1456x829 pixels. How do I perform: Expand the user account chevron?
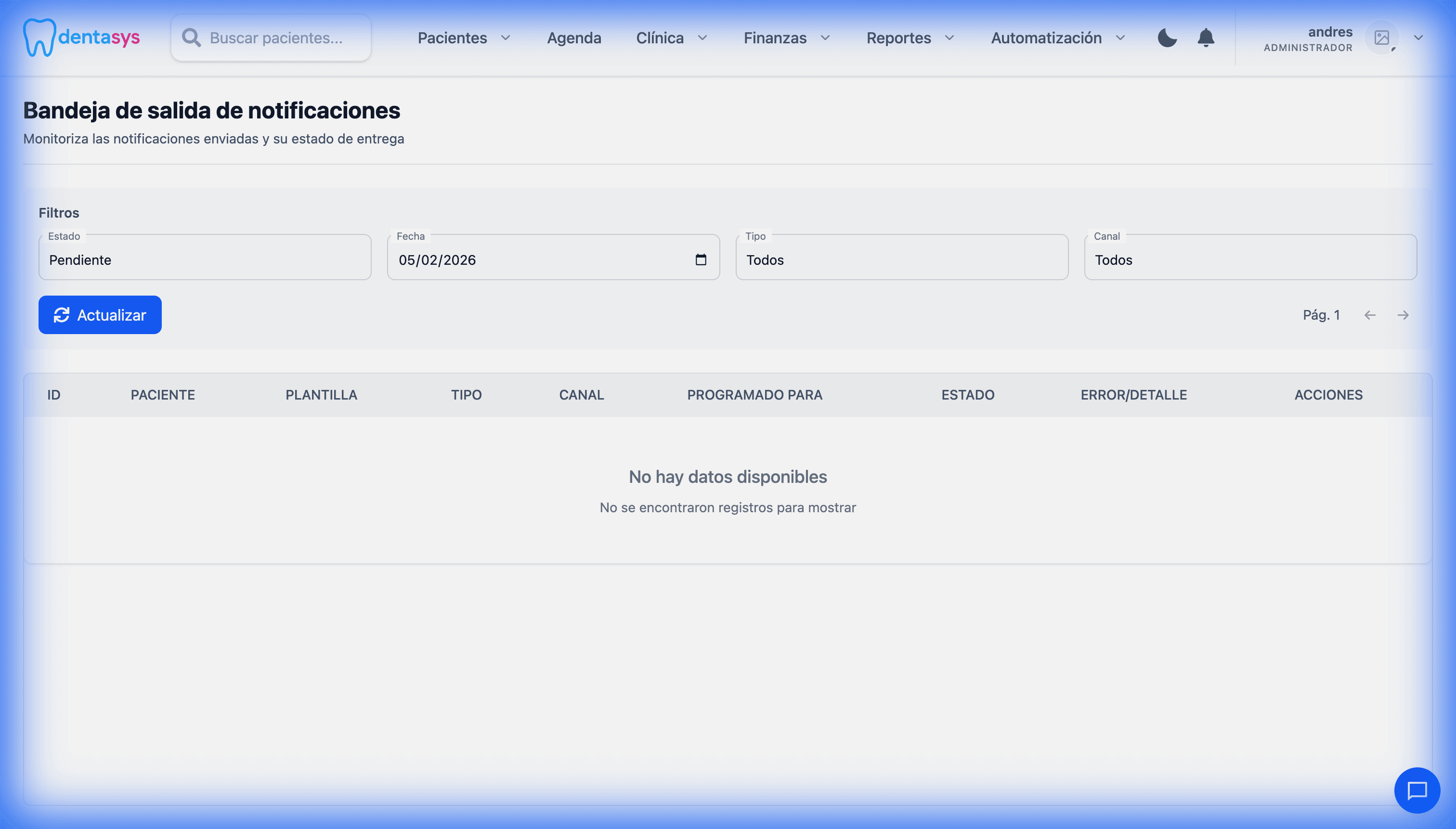coord(1418,38)
